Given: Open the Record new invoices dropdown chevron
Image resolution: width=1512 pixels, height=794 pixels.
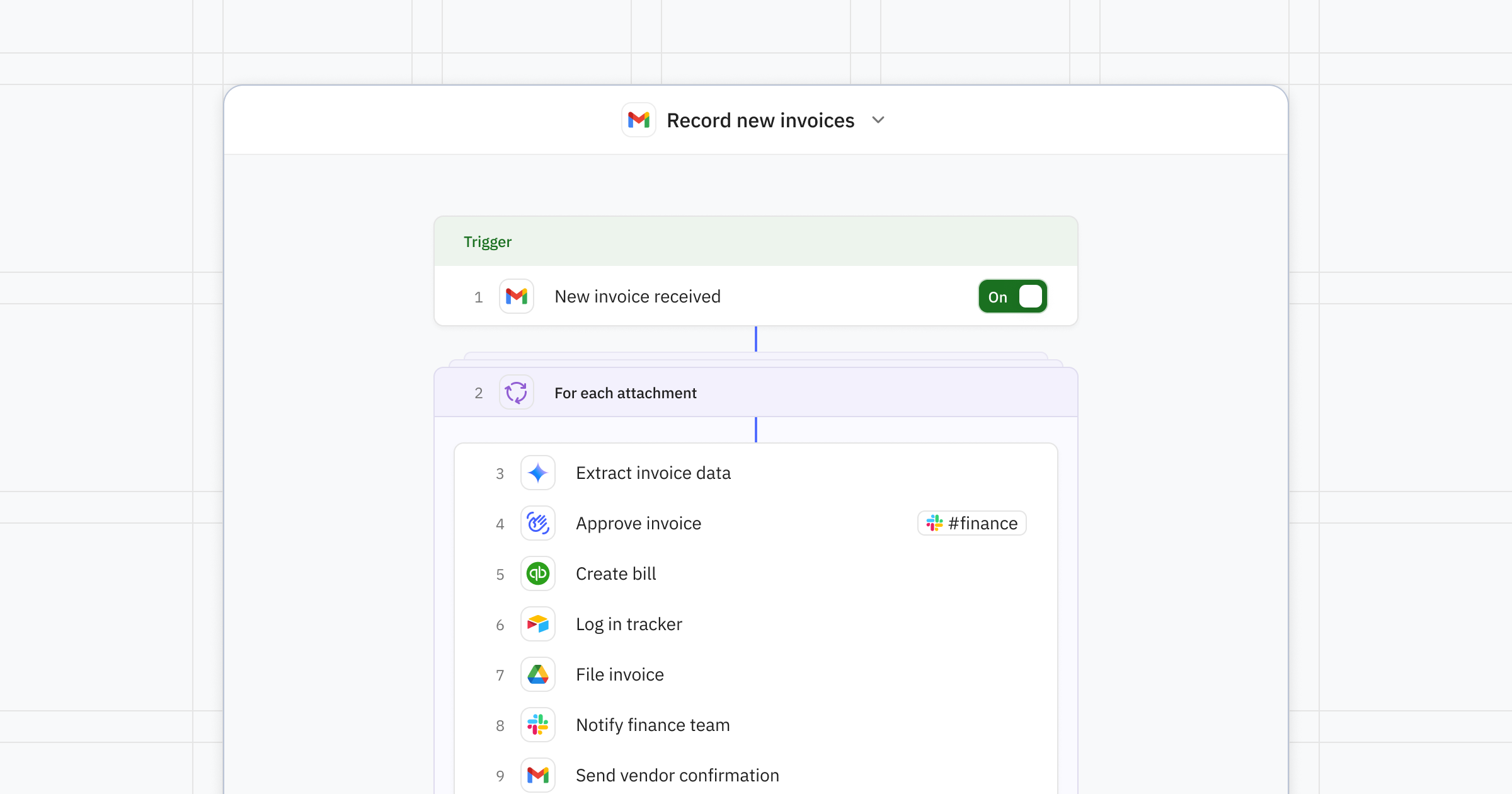Looking at the screenshot, I should pyautogui.click(x=878, y=120).
